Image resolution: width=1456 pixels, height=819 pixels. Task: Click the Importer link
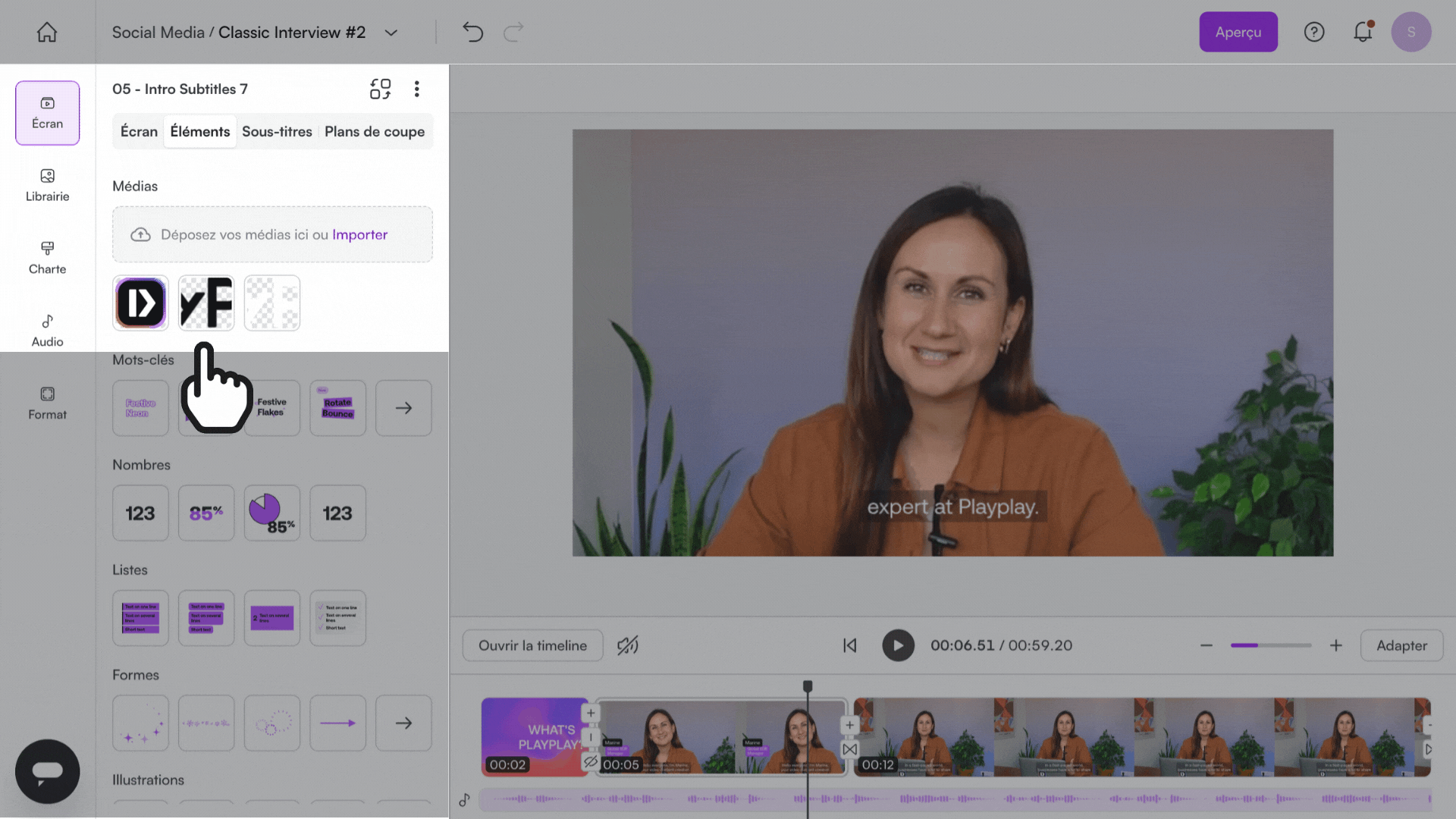pos(359,234)
